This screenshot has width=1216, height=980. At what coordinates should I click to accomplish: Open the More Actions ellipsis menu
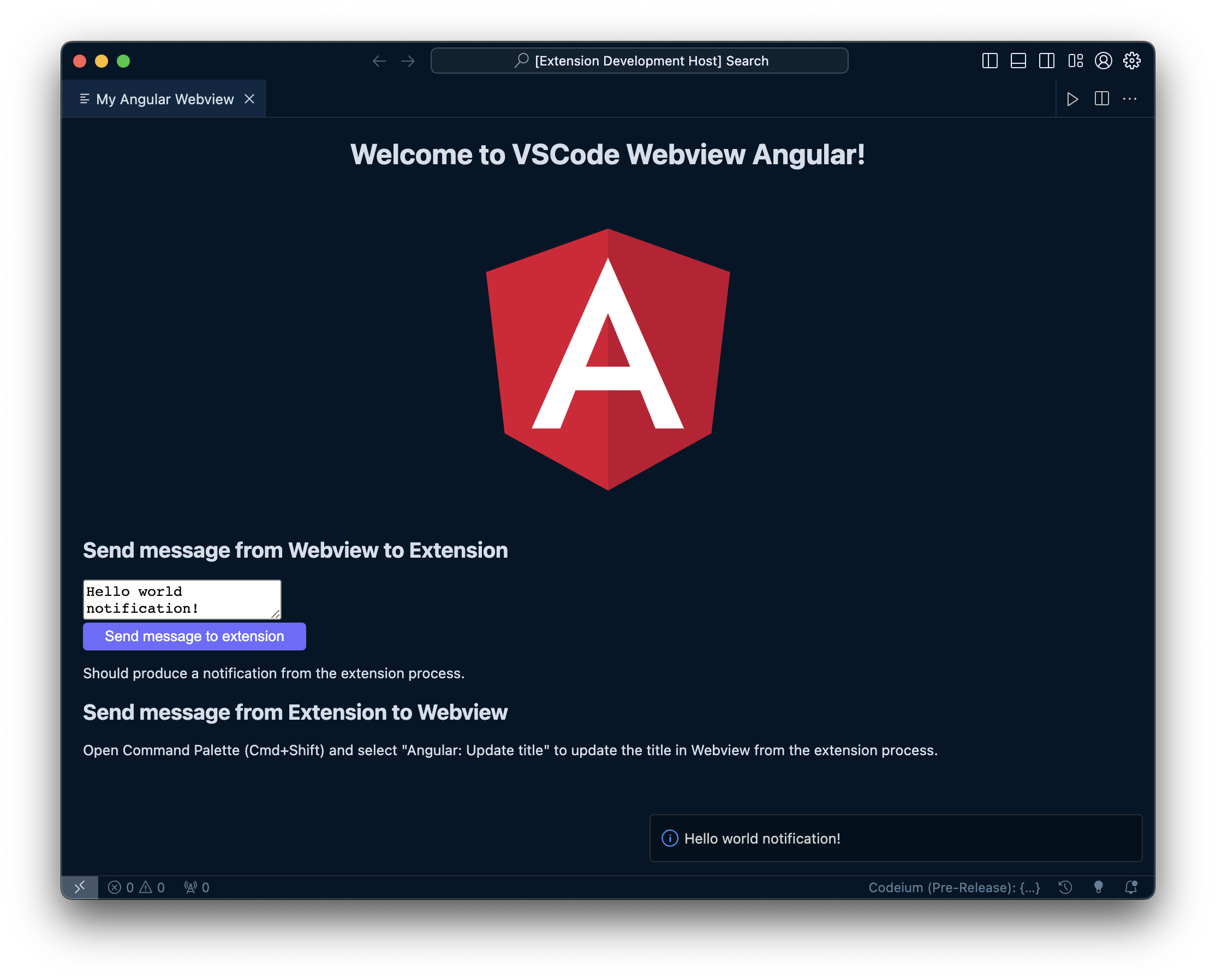tap(1130, 99)
